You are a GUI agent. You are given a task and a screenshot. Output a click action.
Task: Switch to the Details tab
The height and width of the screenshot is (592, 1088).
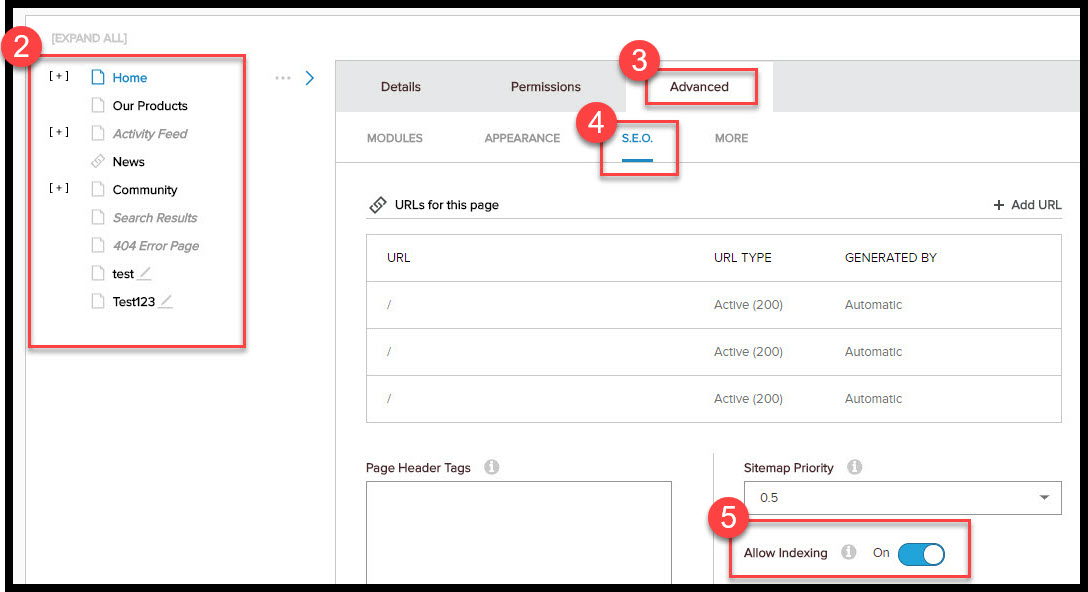400,87
